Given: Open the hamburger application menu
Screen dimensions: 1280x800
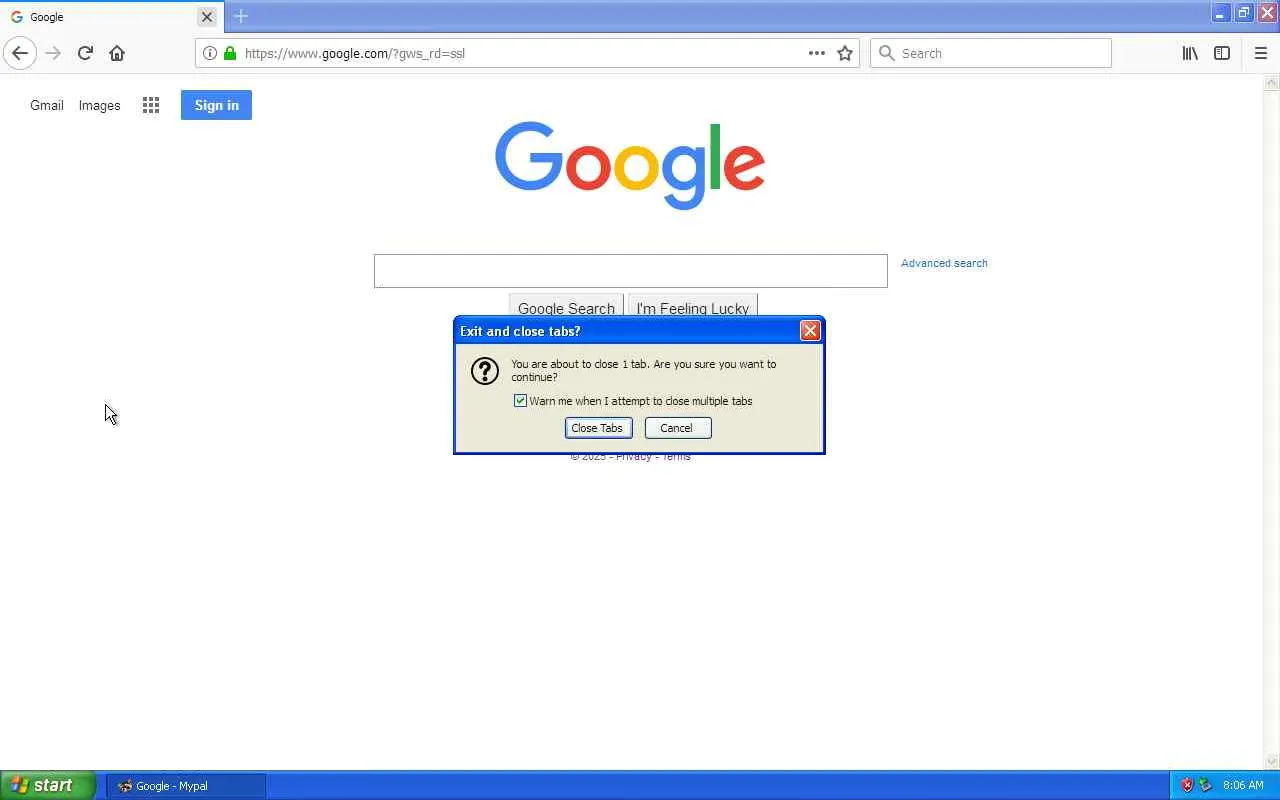Looking at the screenshot, I should [1260, 53].
